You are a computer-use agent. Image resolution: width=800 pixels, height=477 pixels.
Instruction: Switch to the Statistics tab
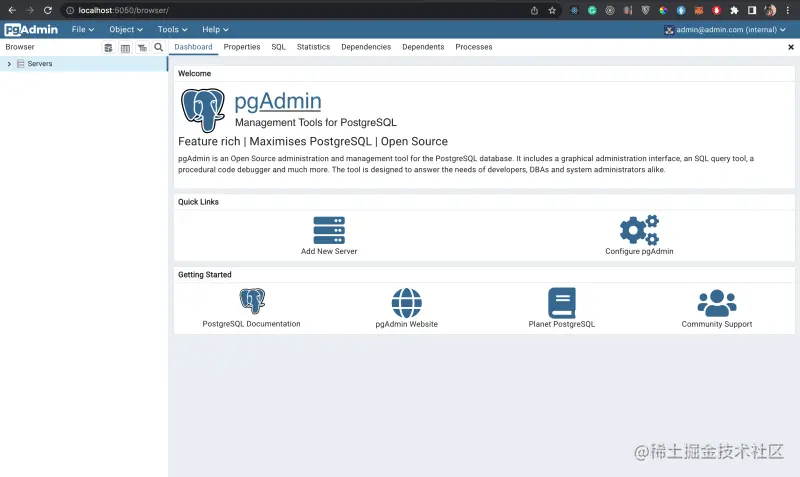coord(313,47)
